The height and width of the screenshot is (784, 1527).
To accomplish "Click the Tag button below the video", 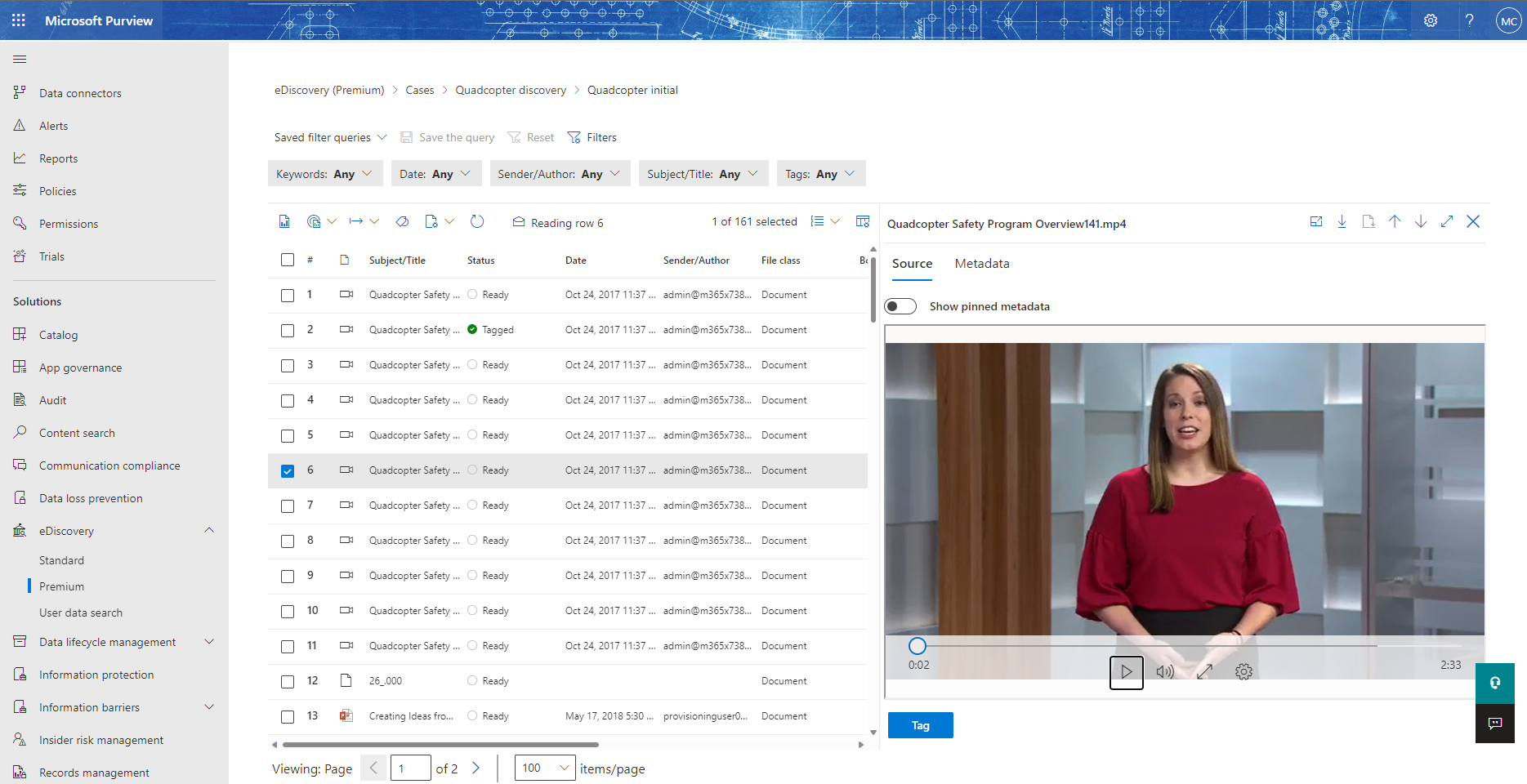I will coord(920,724).
